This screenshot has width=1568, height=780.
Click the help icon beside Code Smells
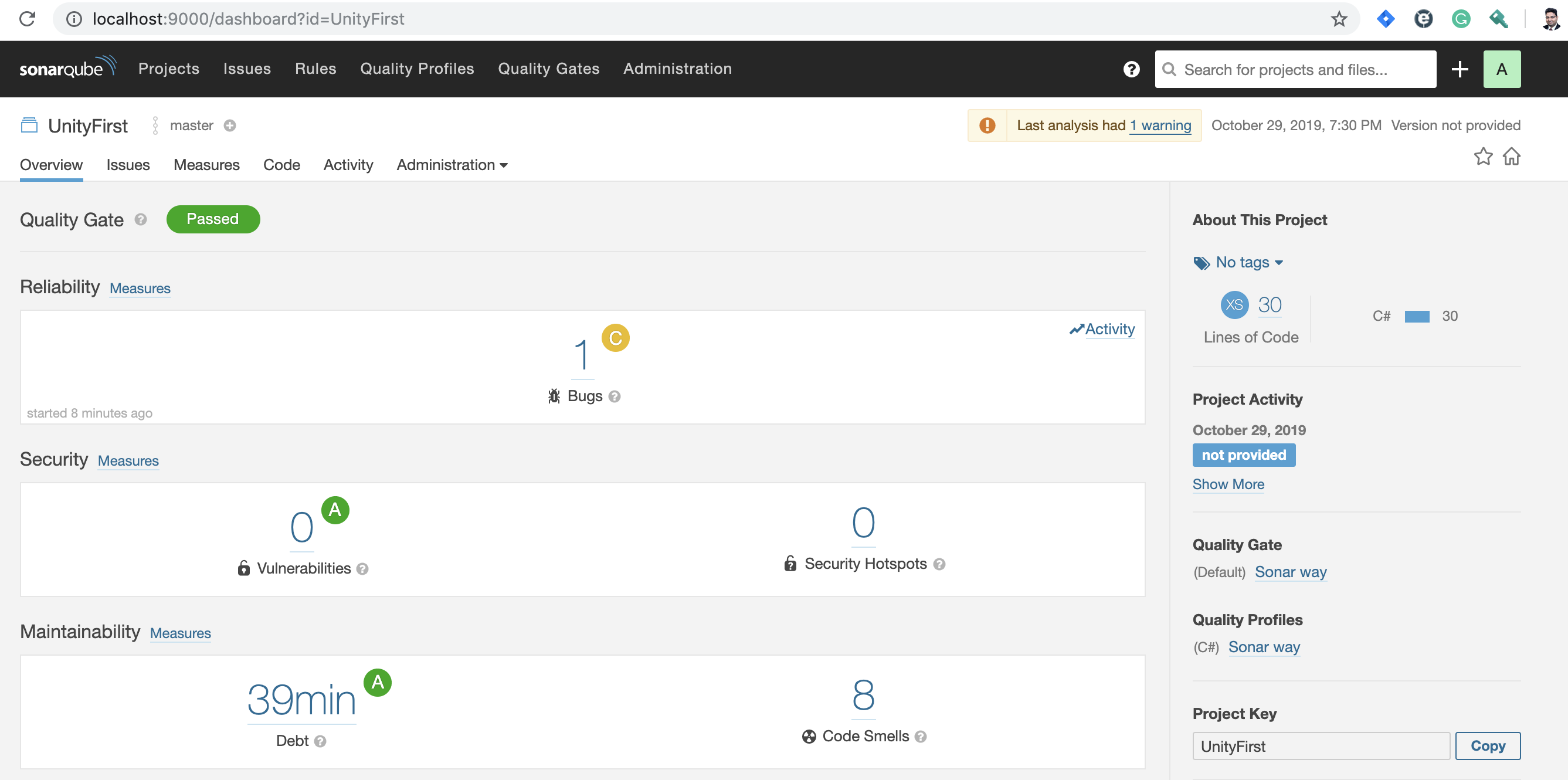coord(921,737)
